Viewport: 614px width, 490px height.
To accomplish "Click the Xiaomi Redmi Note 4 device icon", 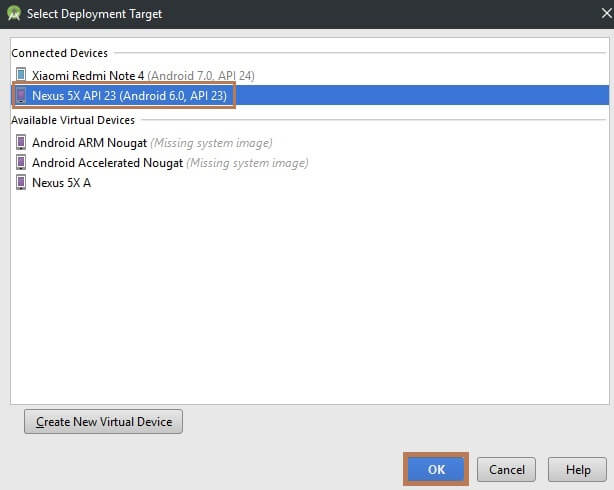I will click(x=21, y=75).
